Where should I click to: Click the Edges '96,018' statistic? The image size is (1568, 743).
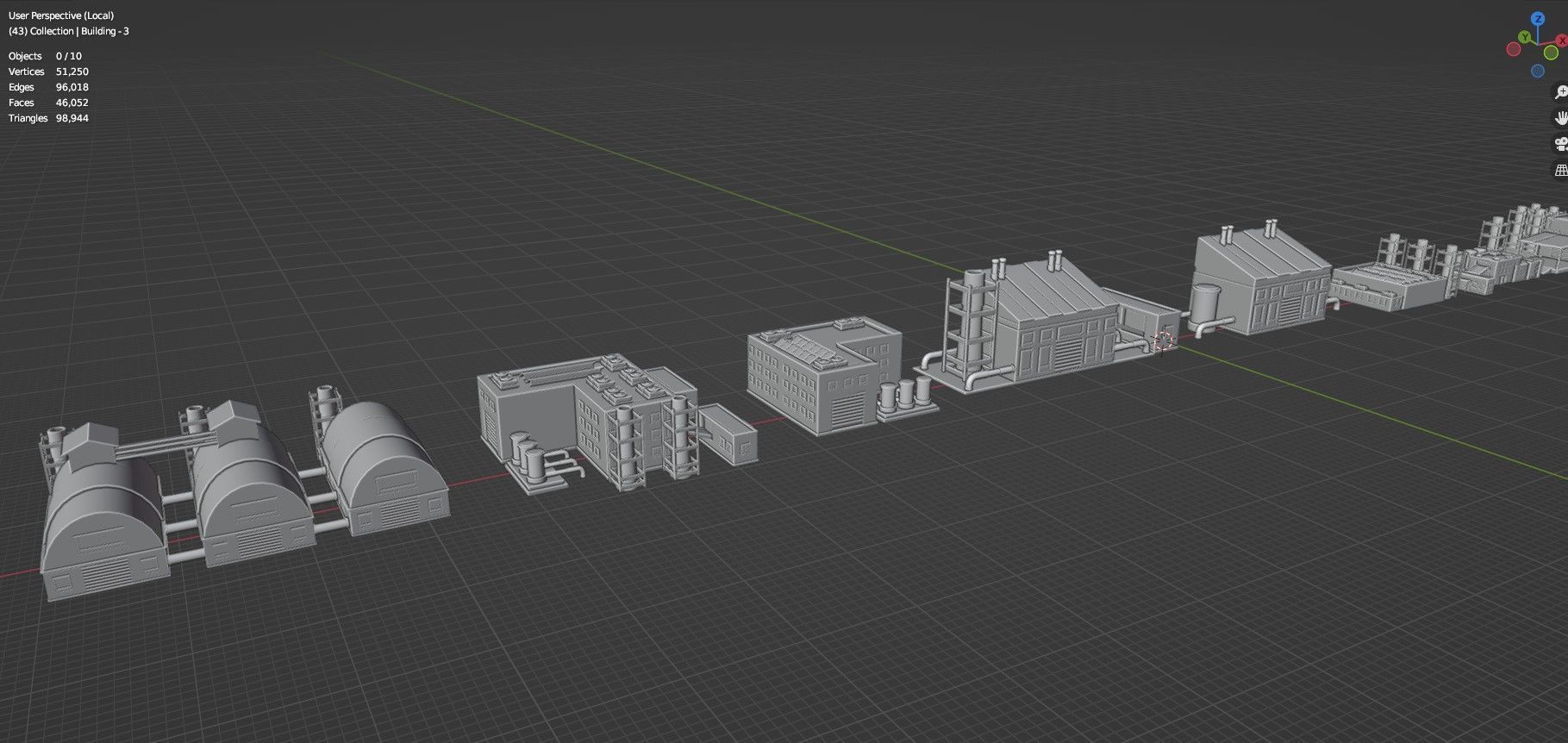point(72,87)
